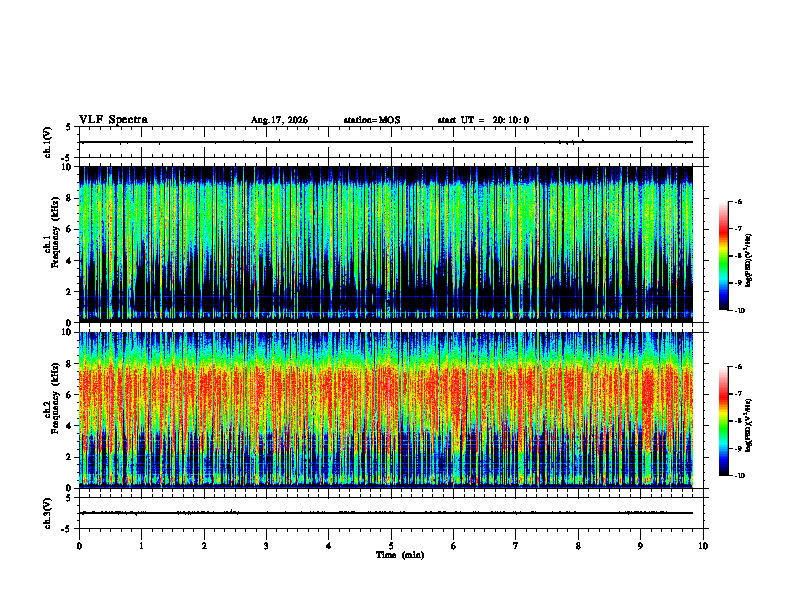Click the ch.3 voltage waveform trace
Screen dimensions: 792x612
point(386,513)
